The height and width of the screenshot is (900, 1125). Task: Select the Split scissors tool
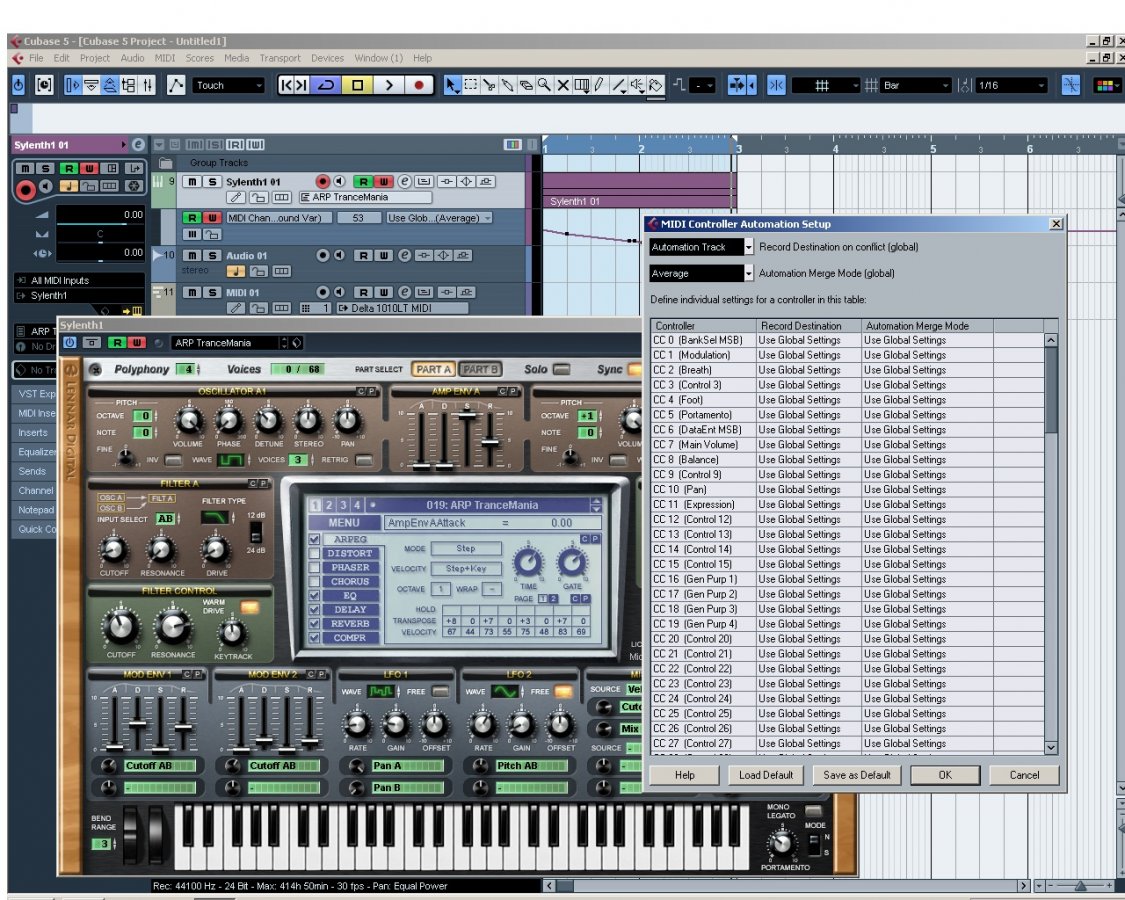[489, 85]
